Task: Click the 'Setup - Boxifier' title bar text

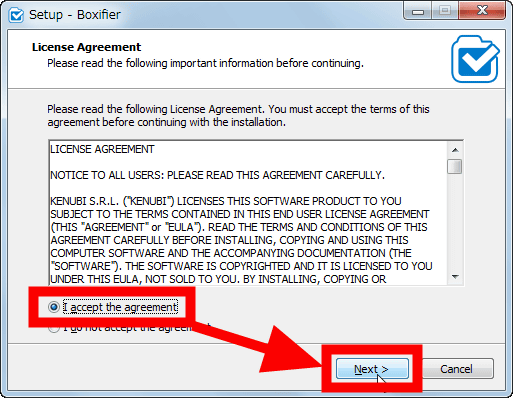Action: [x=75, y=15]
